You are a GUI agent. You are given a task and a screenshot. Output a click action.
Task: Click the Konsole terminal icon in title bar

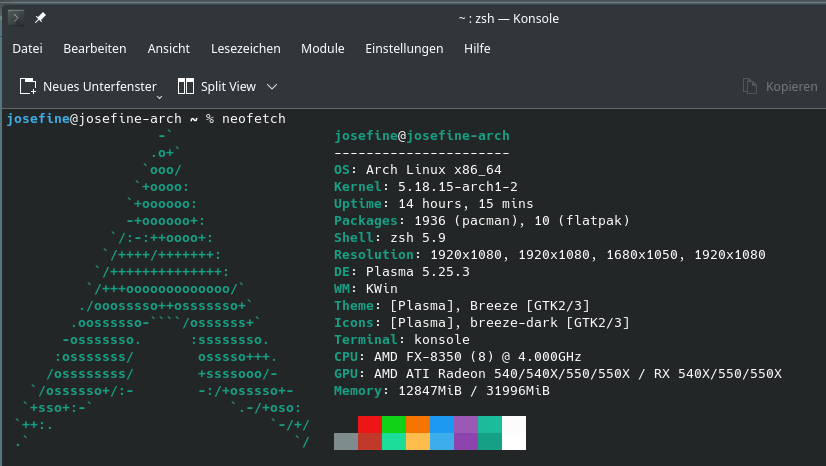tap(16, 18)
